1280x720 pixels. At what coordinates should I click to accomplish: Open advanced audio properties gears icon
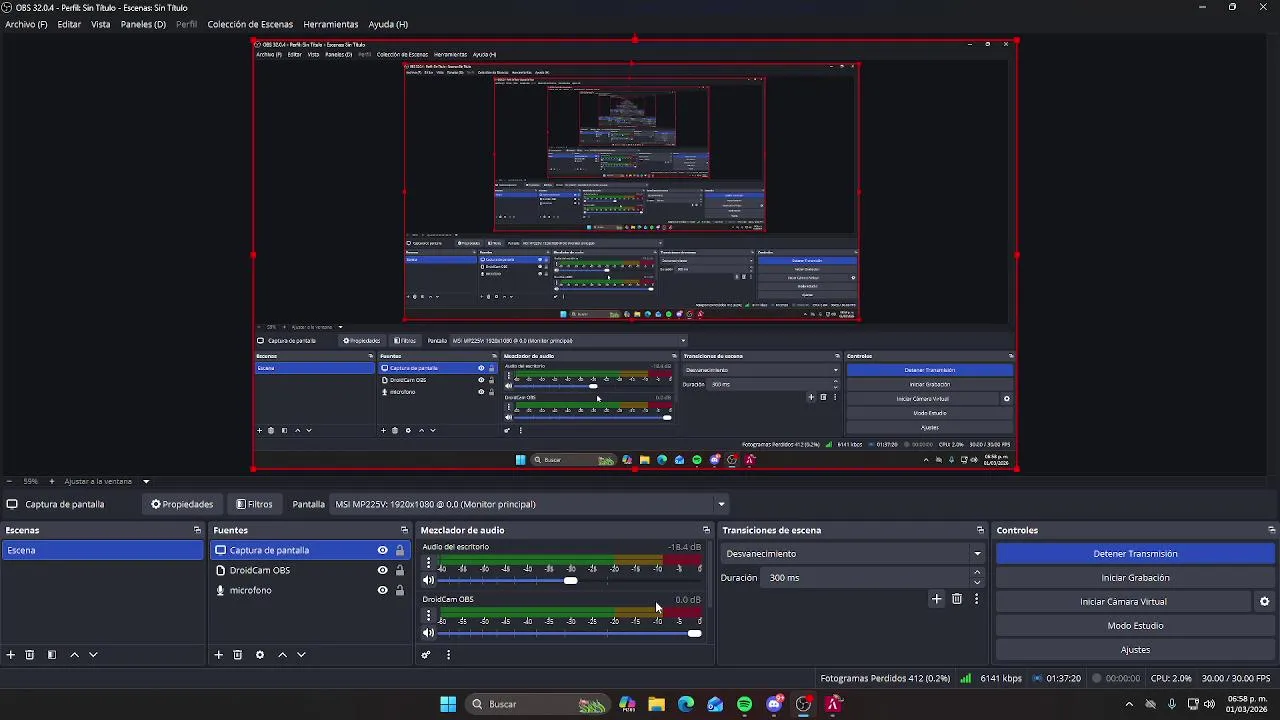pyautogui.click(x=426, y=655)
